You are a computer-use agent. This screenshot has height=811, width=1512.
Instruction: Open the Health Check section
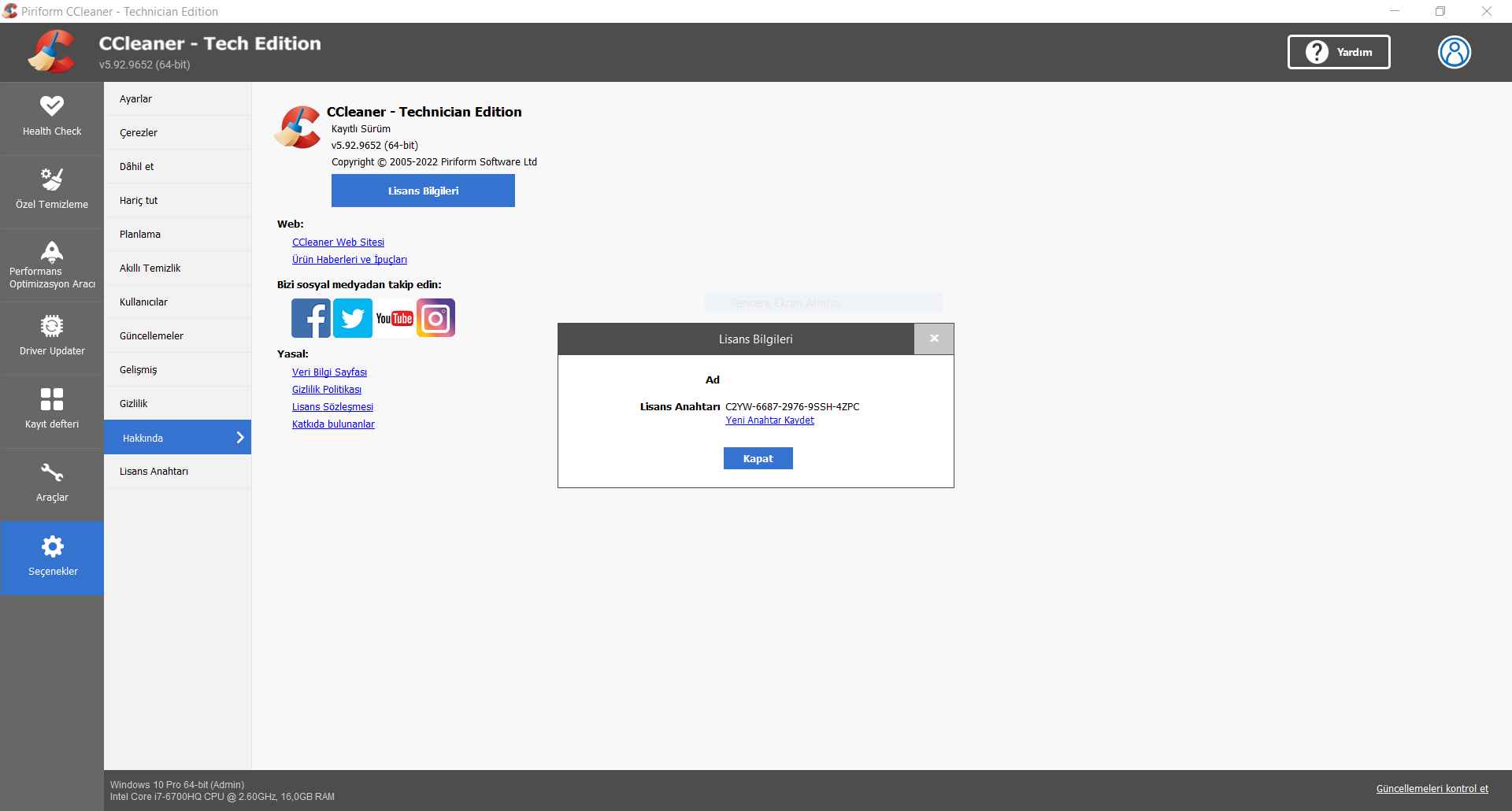[52, 116]
